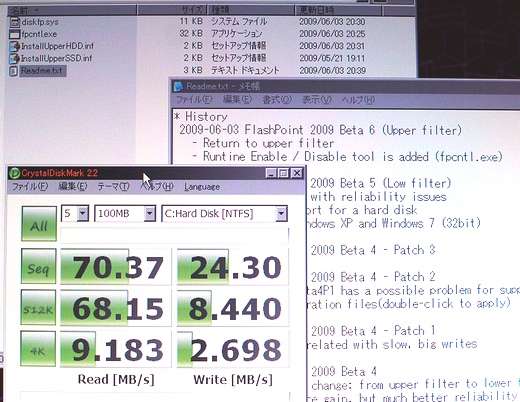Click '2009 Beta 5 (Low filter)' line
520x402 pixels.
381,183
